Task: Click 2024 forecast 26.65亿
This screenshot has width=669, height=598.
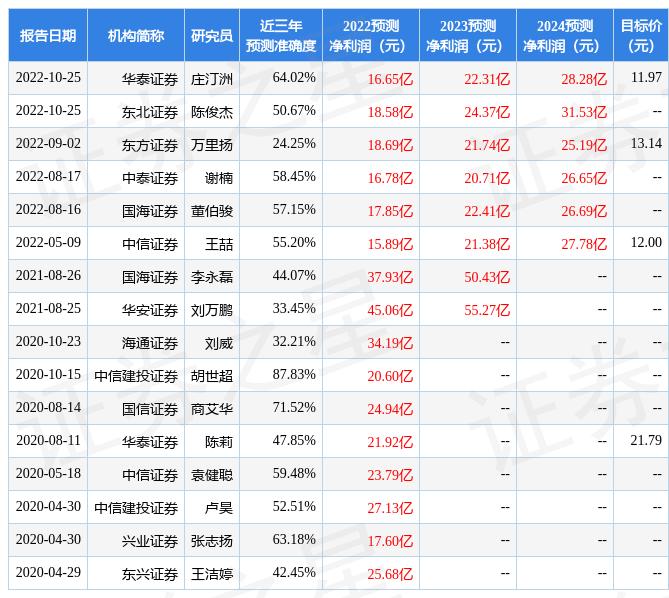Action: 584,178
